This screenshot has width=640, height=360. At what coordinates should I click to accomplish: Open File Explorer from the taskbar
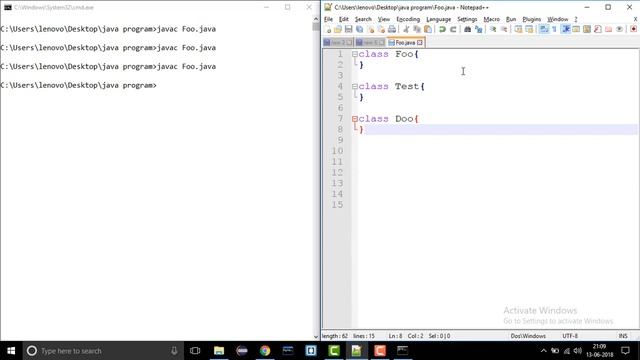[x=219, y=351]
